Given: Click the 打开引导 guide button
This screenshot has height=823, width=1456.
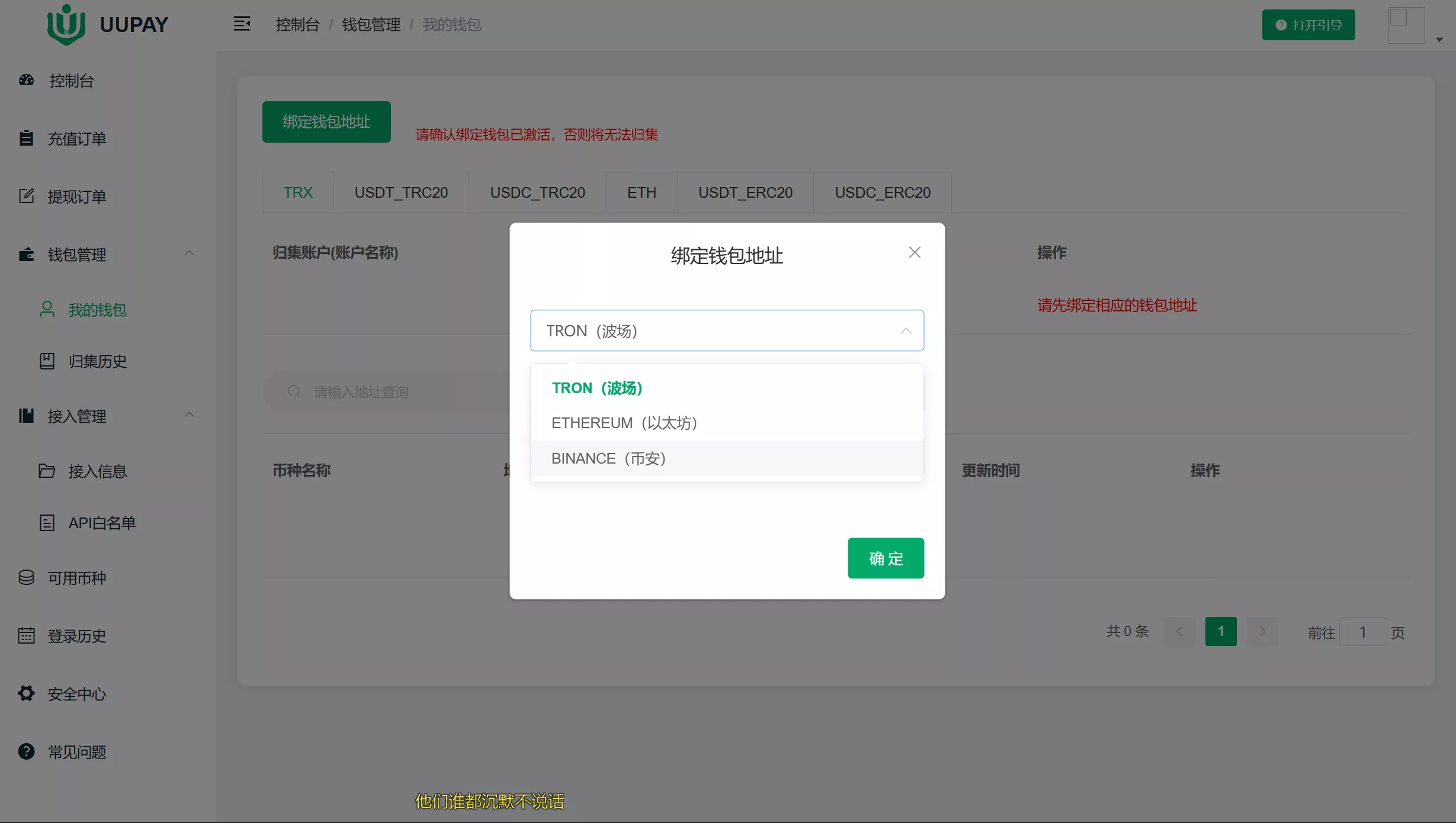Looking at the screenshot, I should click(x=1308, y=25).
